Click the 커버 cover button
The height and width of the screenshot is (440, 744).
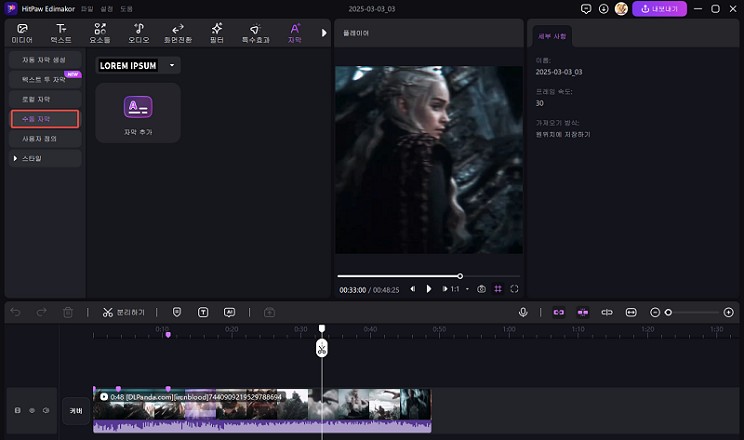76,411
